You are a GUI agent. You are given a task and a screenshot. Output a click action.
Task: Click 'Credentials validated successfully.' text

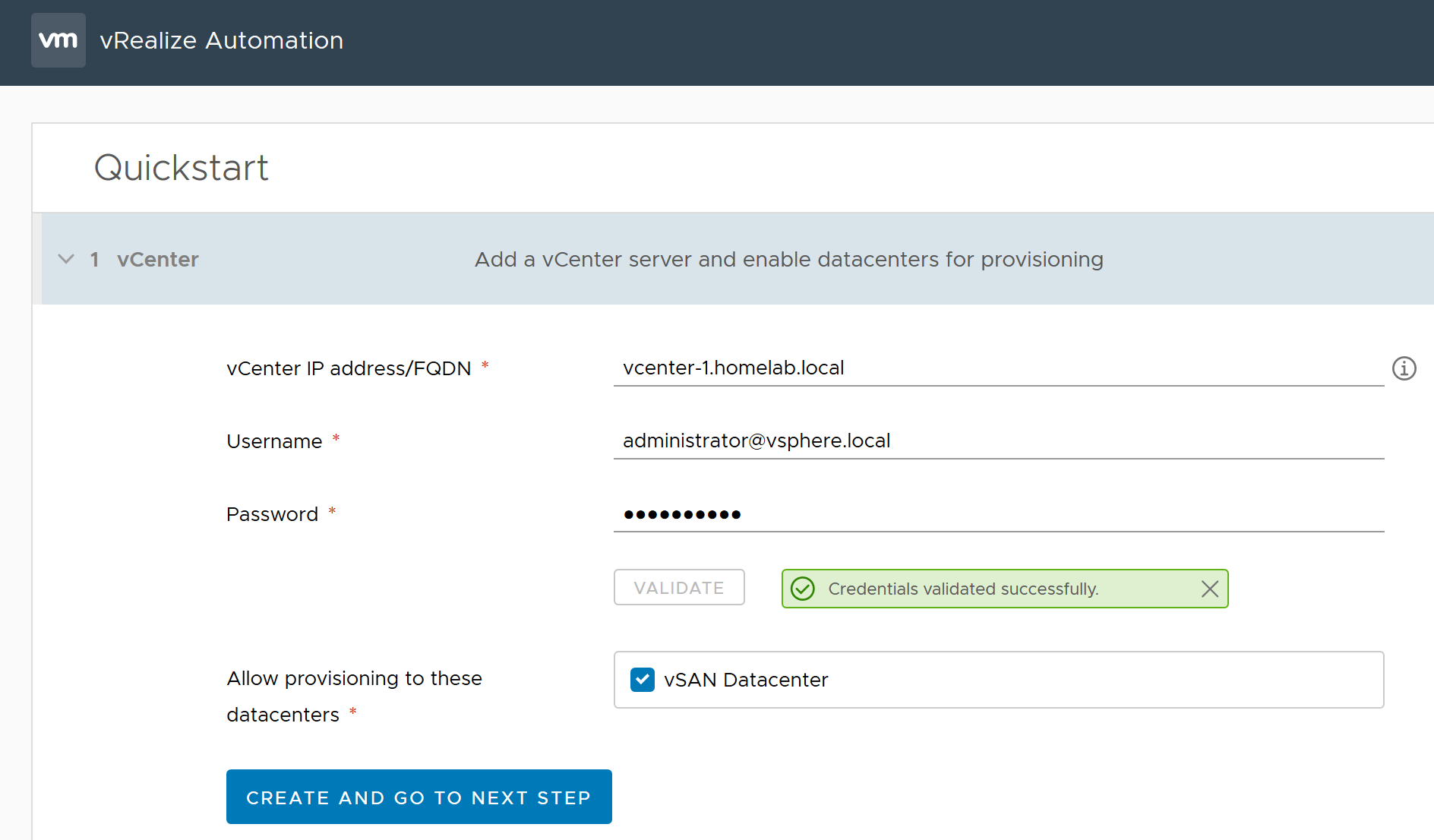point(963,589)
